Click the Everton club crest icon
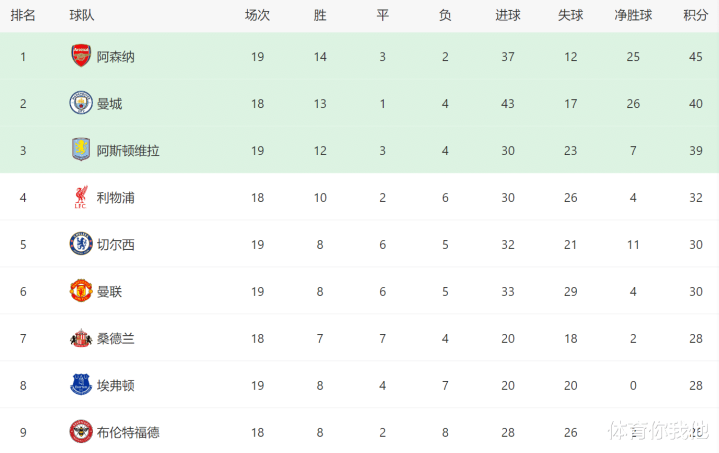This screenshot has width=719, height=453. 81,385
